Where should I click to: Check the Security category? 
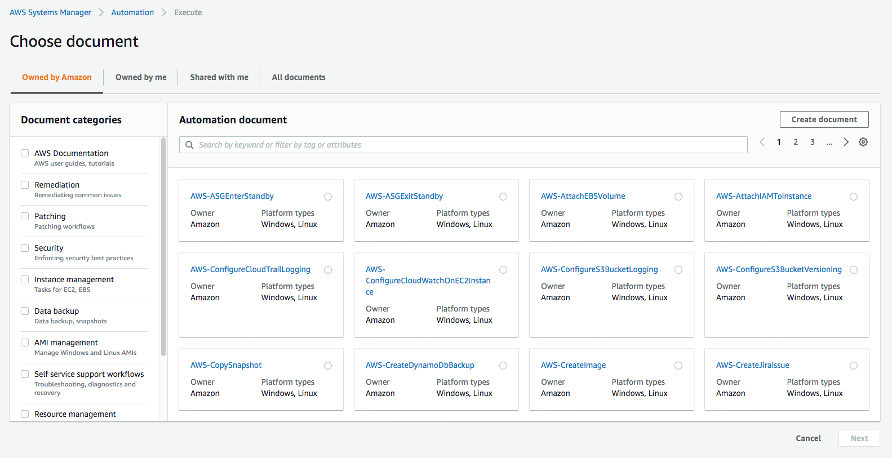point(25,248)
